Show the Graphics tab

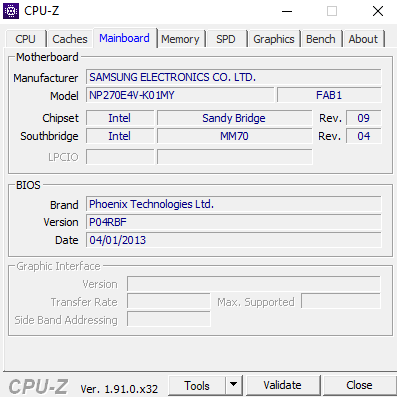274,39
